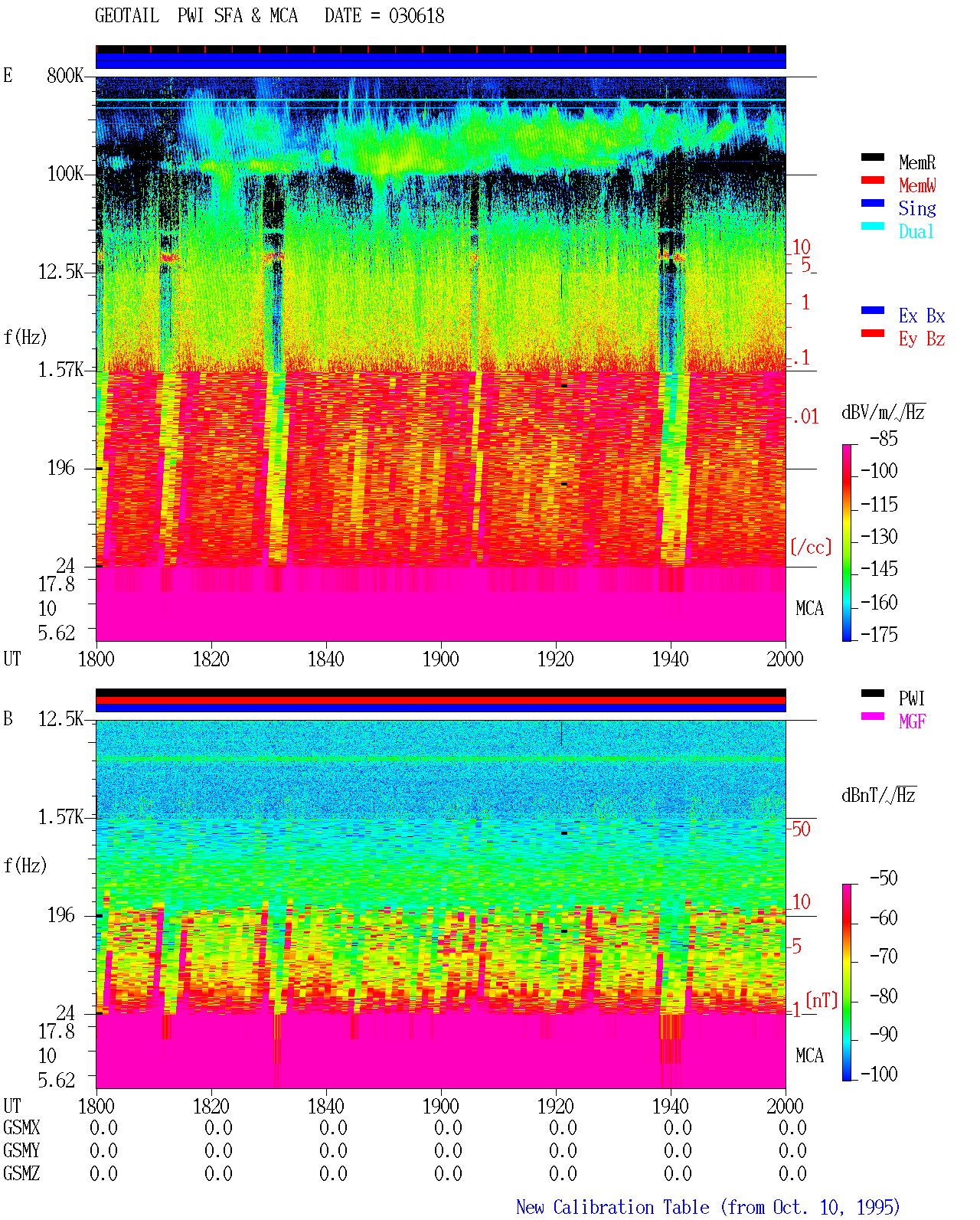Click the "Ey Bz" legend label
This screenshot has width=980, height=1220.
click(x=922, y=339)
